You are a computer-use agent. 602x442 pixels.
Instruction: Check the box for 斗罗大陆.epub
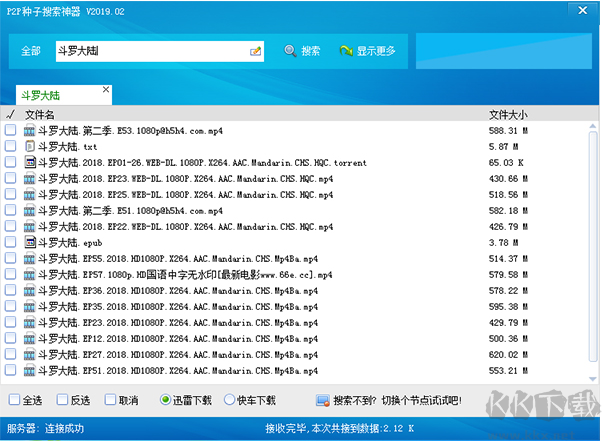pyautogui.click(x=10, y=242)
